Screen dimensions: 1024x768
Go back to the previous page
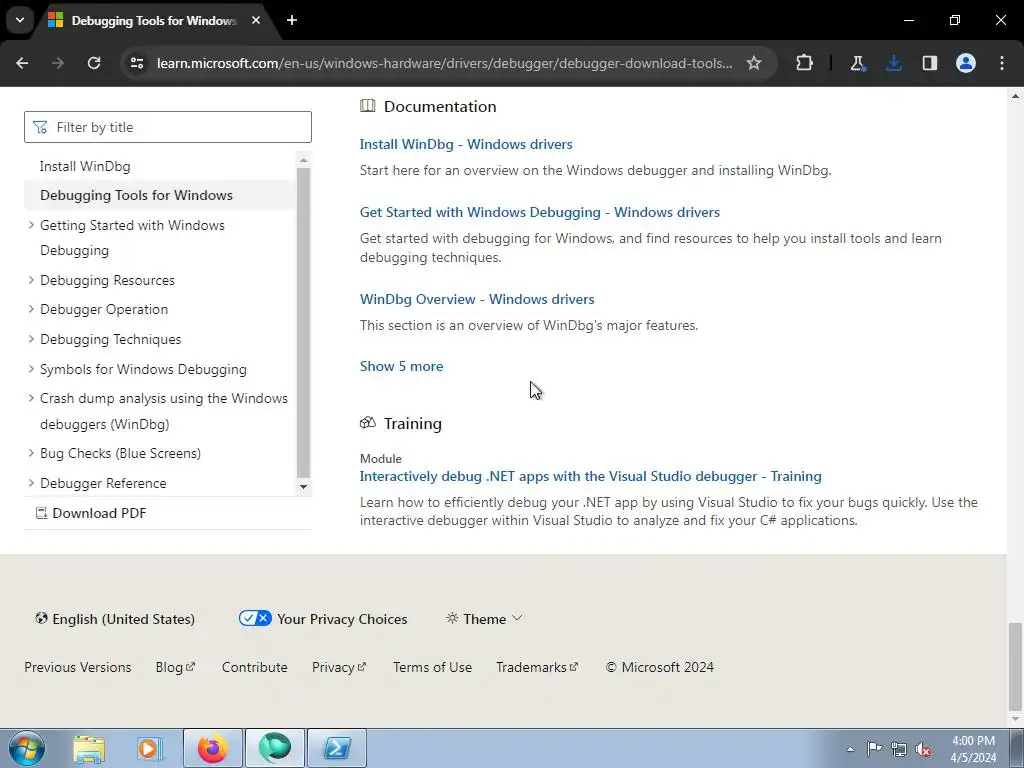tap(22, 63)
